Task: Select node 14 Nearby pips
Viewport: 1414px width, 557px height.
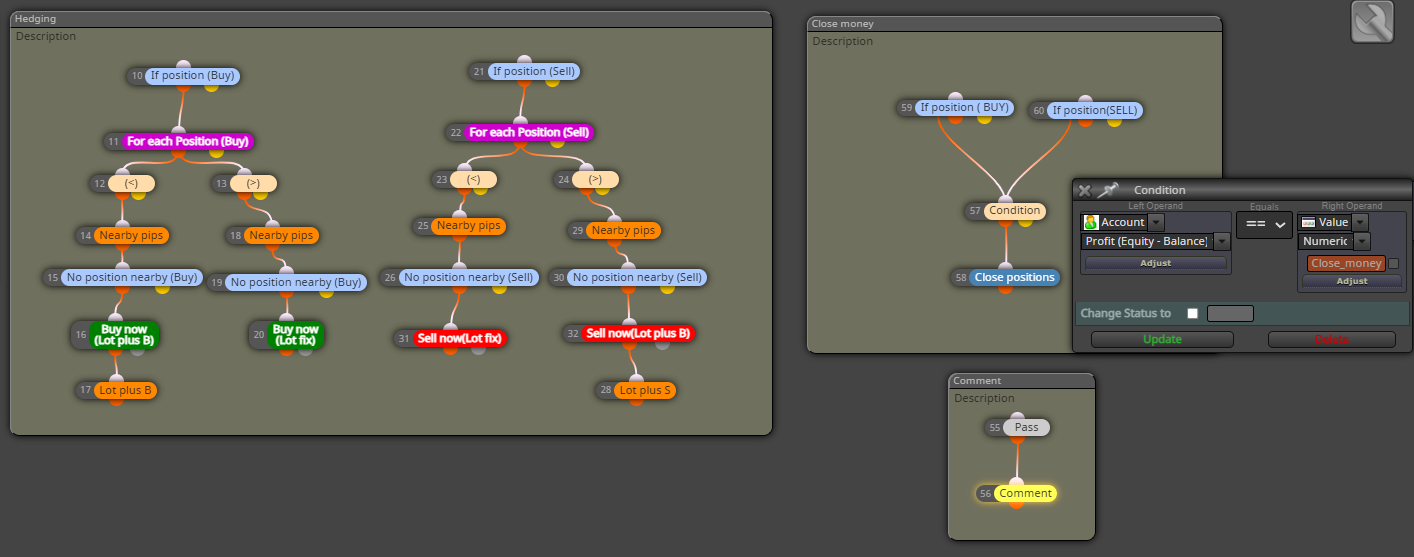Action: click(132, 236)
